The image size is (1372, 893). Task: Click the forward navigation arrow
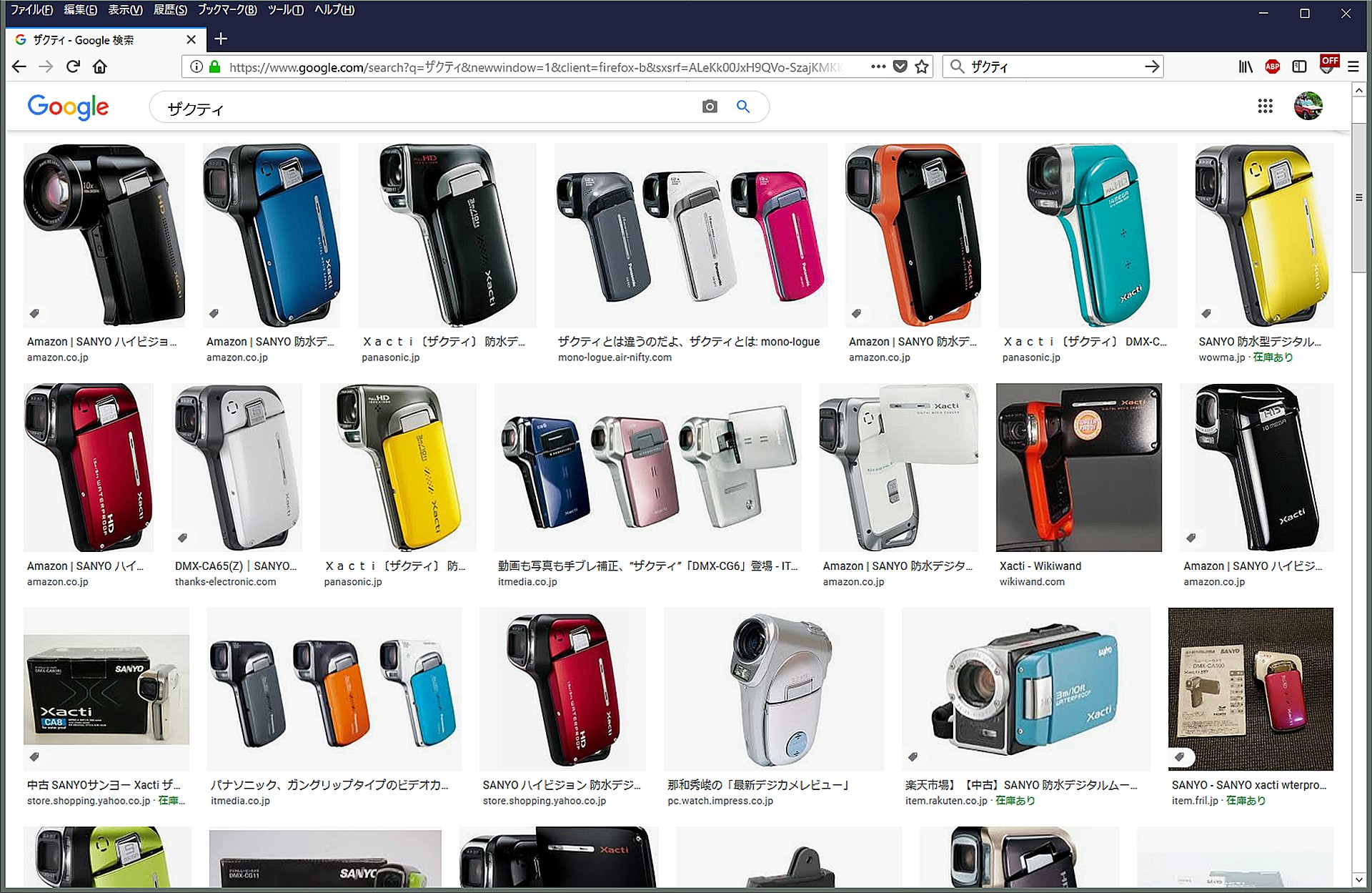(x=46, y=66)
